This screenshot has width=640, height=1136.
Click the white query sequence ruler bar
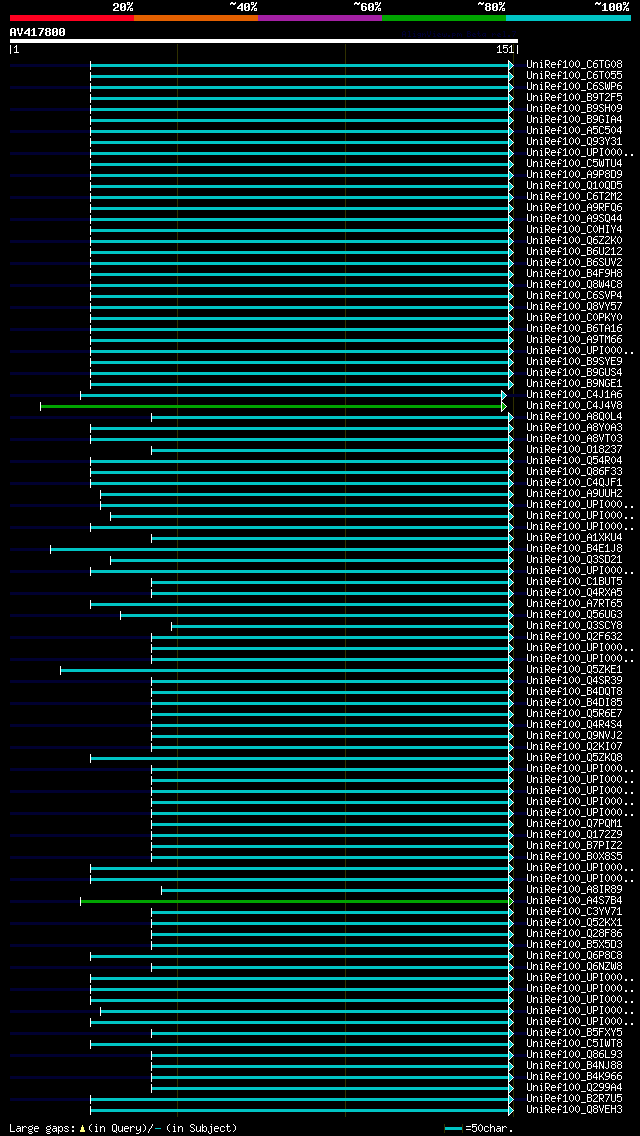264,41
